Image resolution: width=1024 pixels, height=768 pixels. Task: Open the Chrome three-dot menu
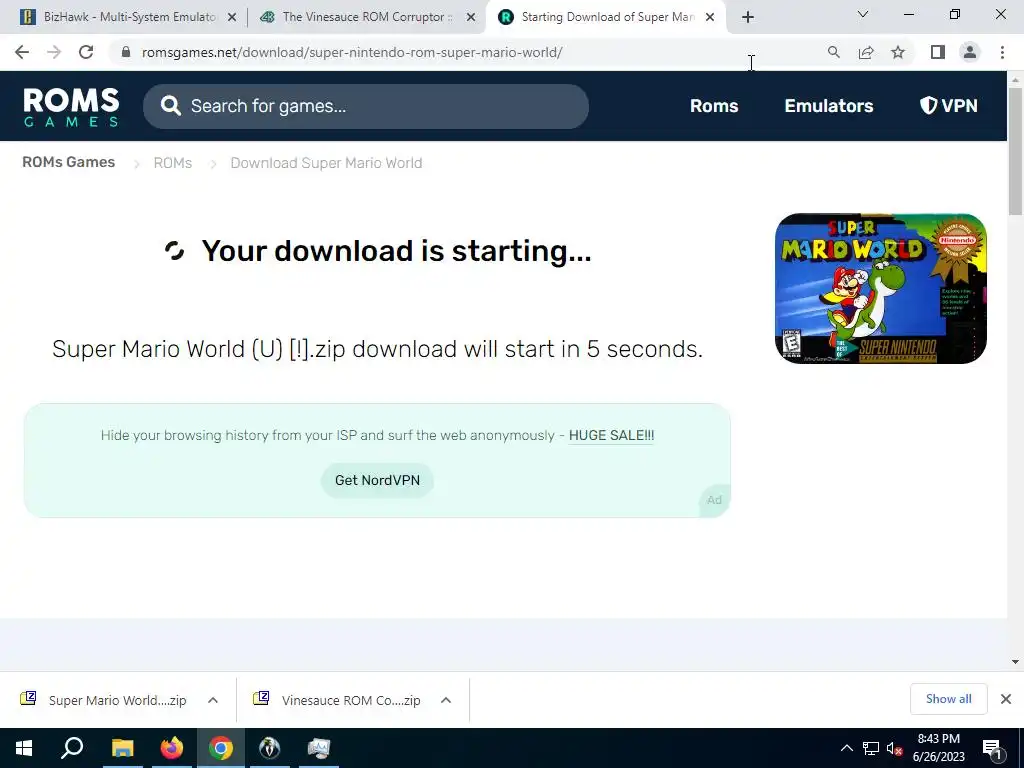coord(1002,52)
